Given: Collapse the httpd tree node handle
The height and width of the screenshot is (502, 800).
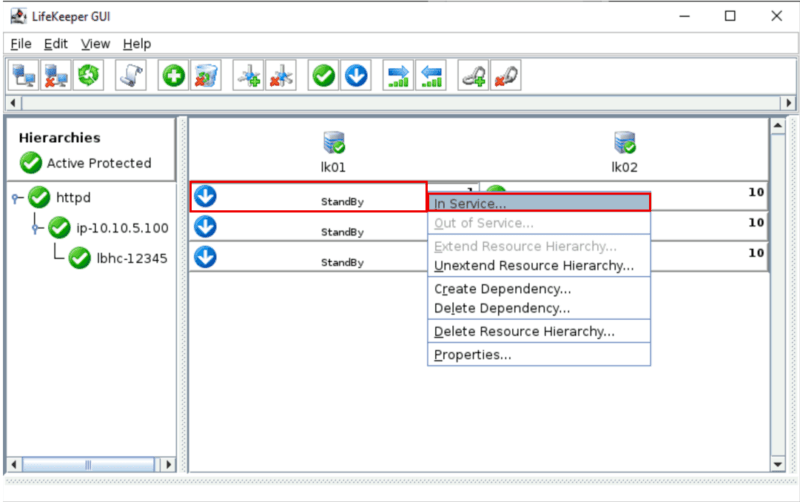Looking at the screenshot, I should 17,198.
